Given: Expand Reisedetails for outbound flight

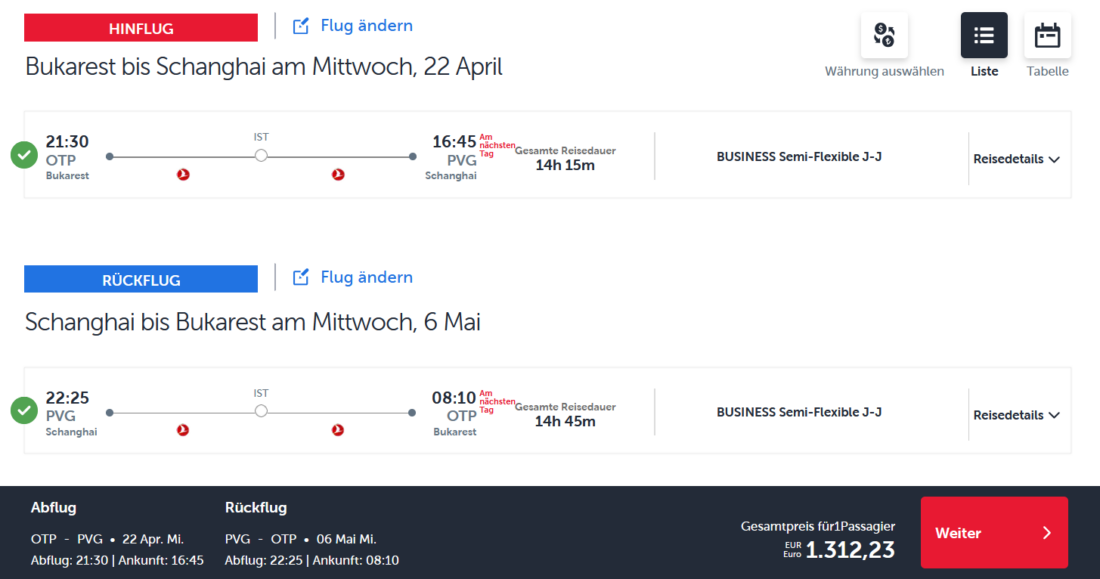Looking at the screenshot, I should click(x=1016, y=159).
